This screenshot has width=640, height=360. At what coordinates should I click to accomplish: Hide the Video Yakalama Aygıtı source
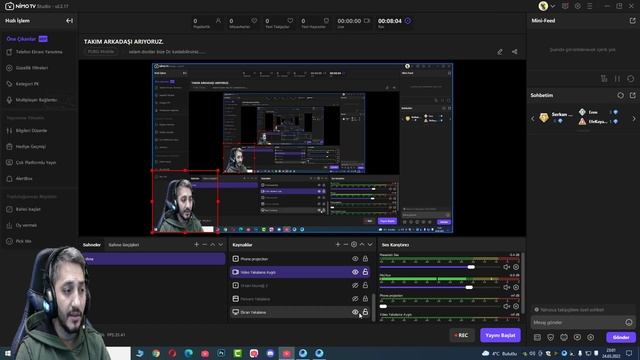pos(355,272)
